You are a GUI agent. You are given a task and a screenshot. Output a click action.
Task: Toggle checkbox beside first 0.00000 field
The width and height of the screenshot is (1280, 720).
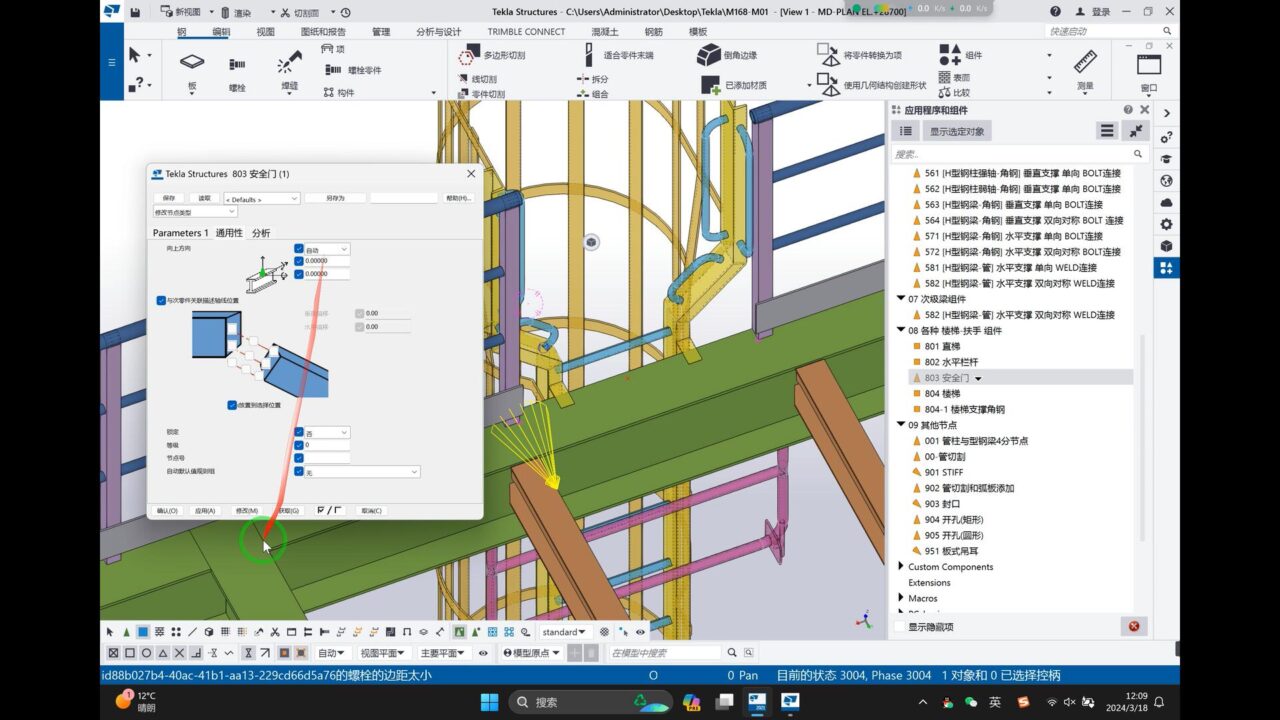[x=299, y=261]
